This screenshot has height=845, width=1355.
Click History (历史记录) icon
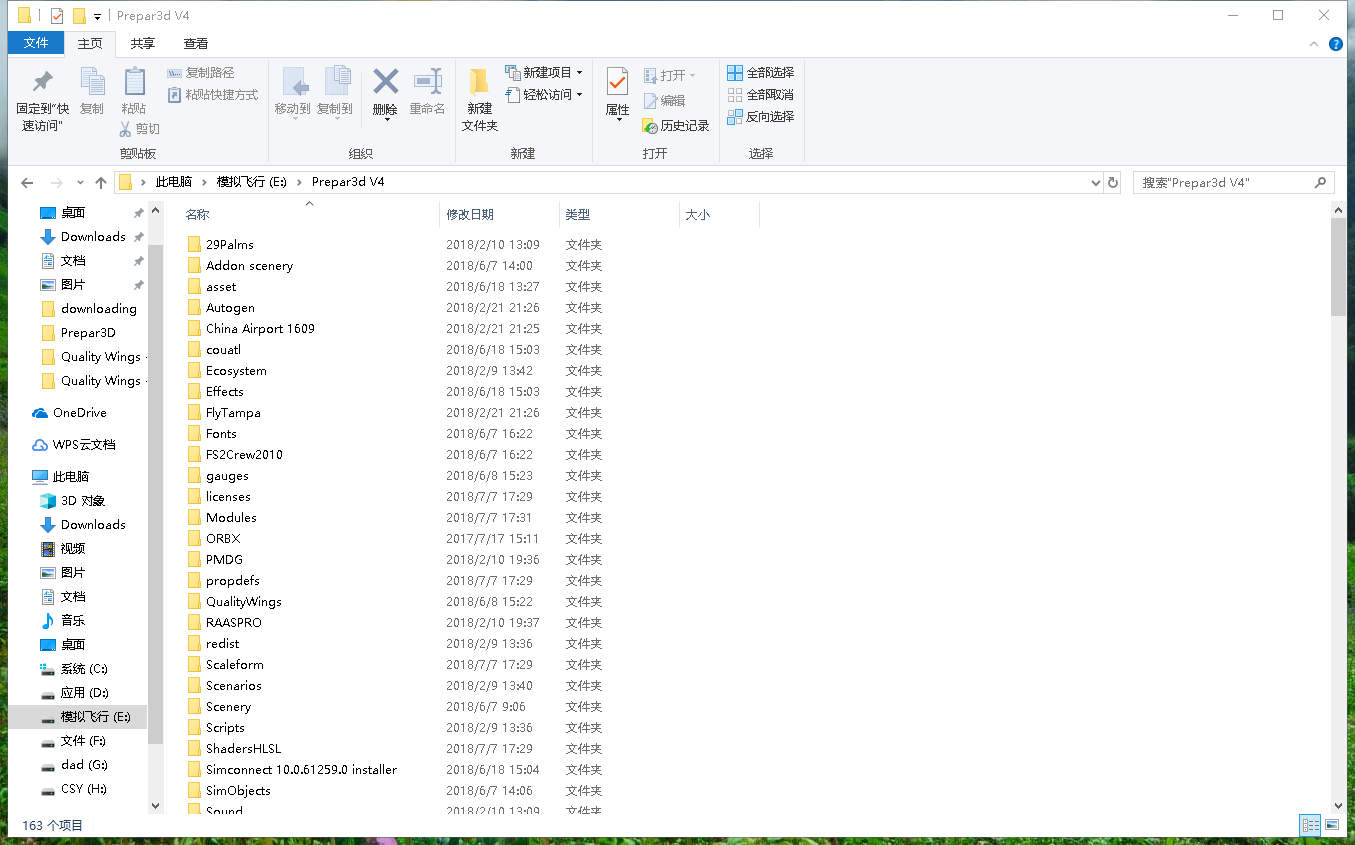tap(651, 126)
